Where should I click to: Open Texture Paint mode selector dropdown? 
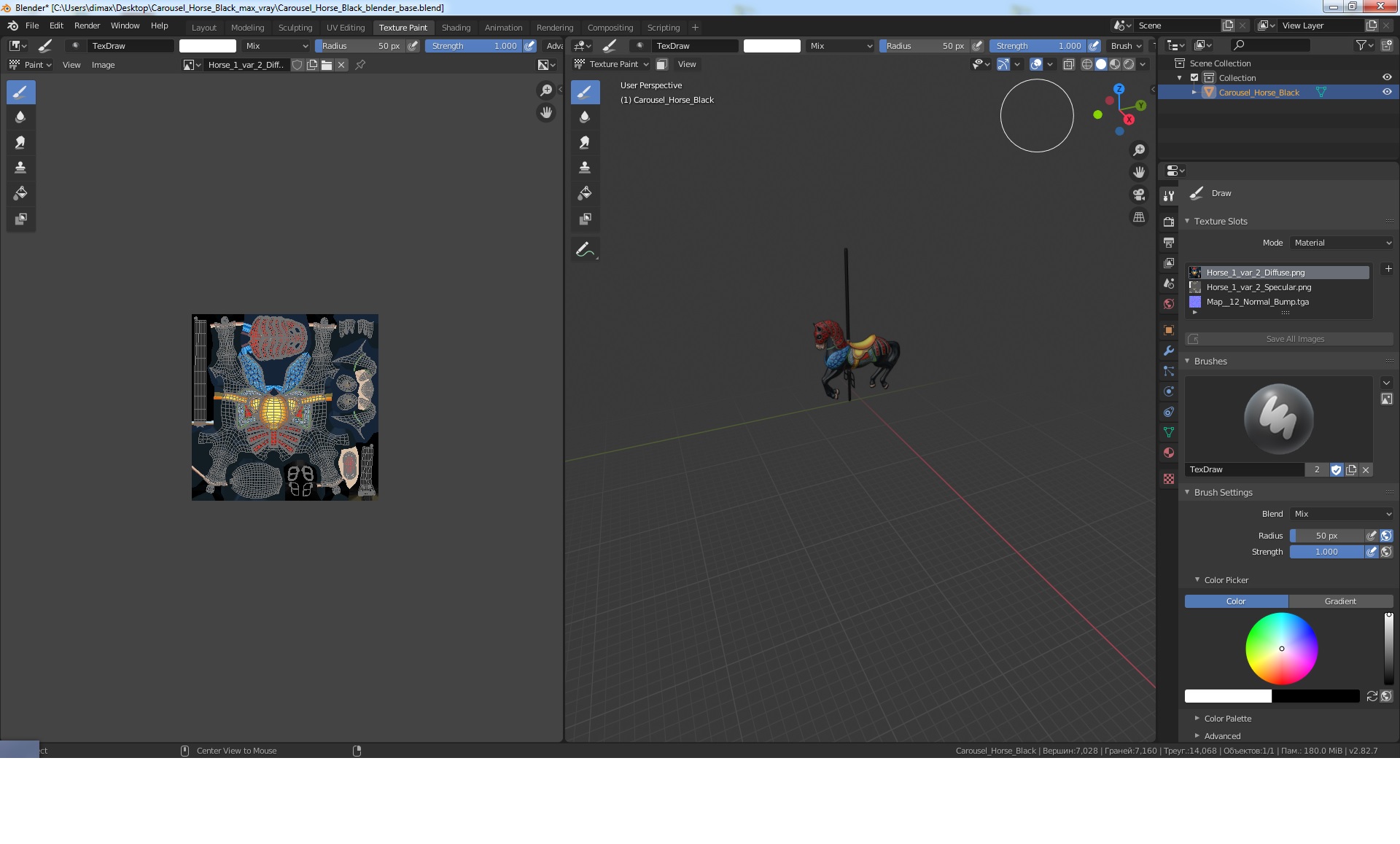click(610, 64)
